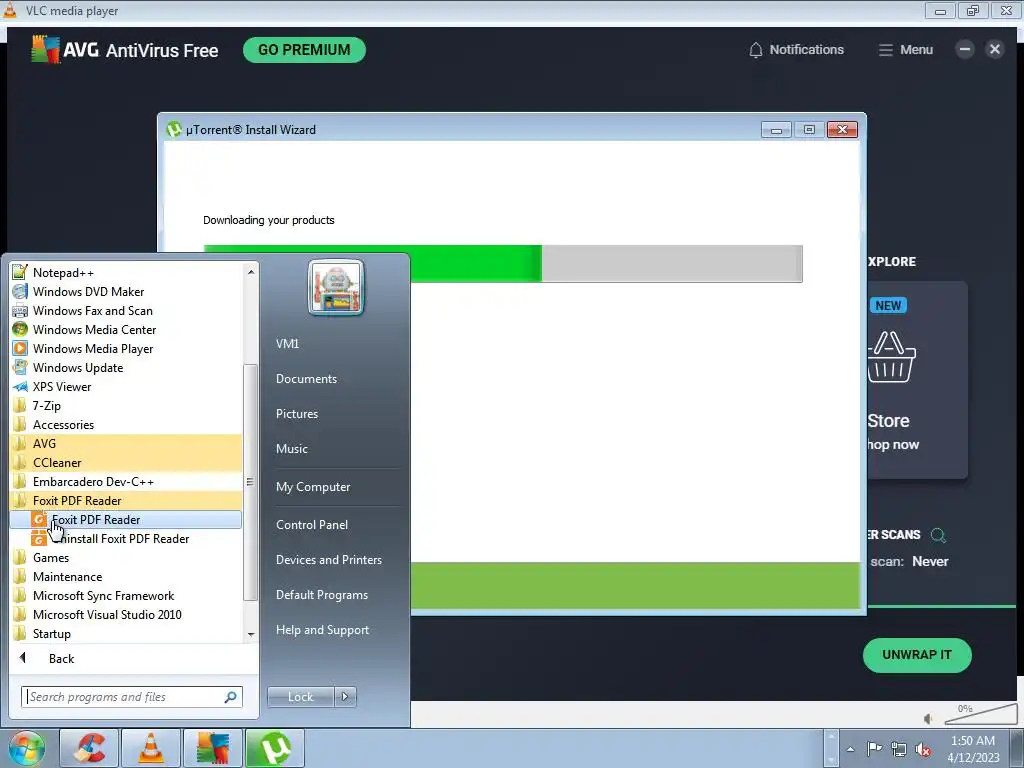Adjust the VLC volume slider
This screenshot has width=1024, height=768.
(x=981, y=714)
